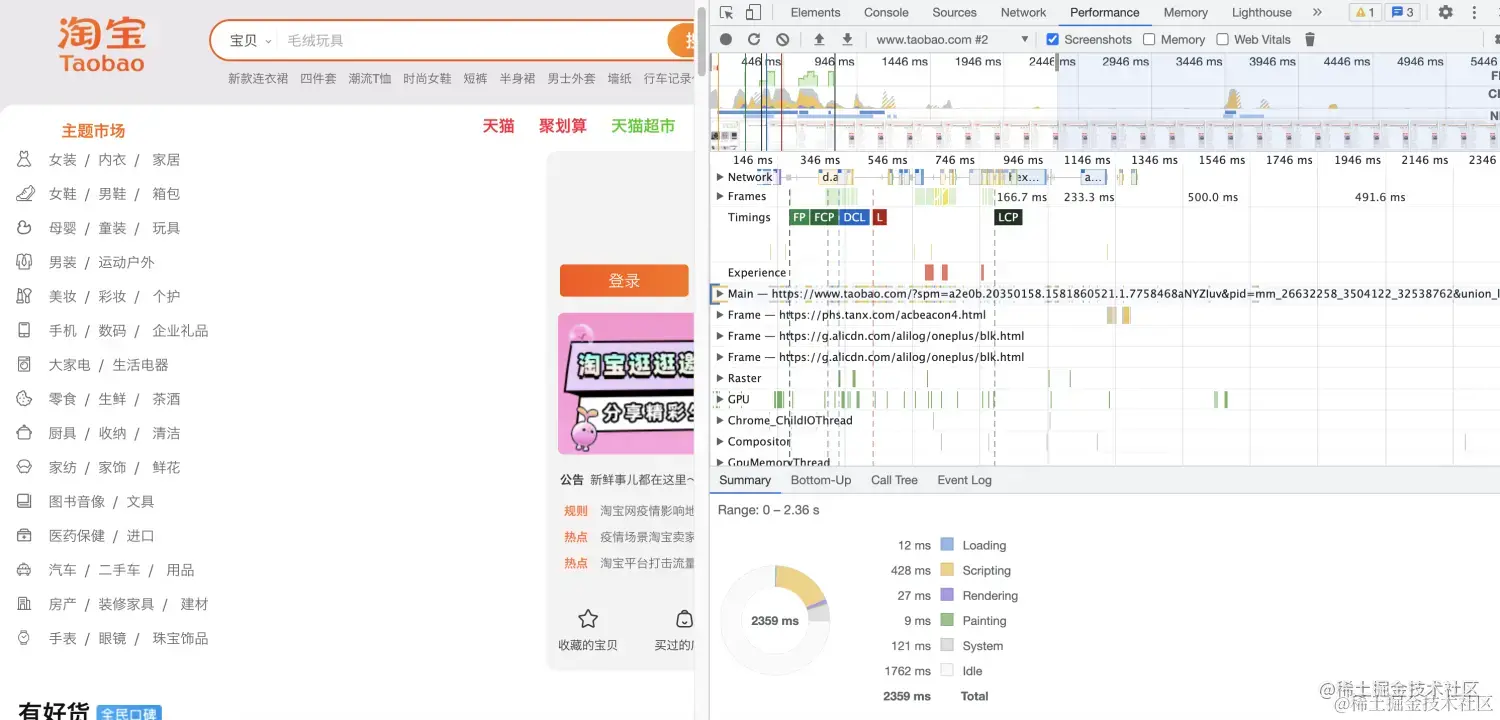Open the 天猫 link

498,126
